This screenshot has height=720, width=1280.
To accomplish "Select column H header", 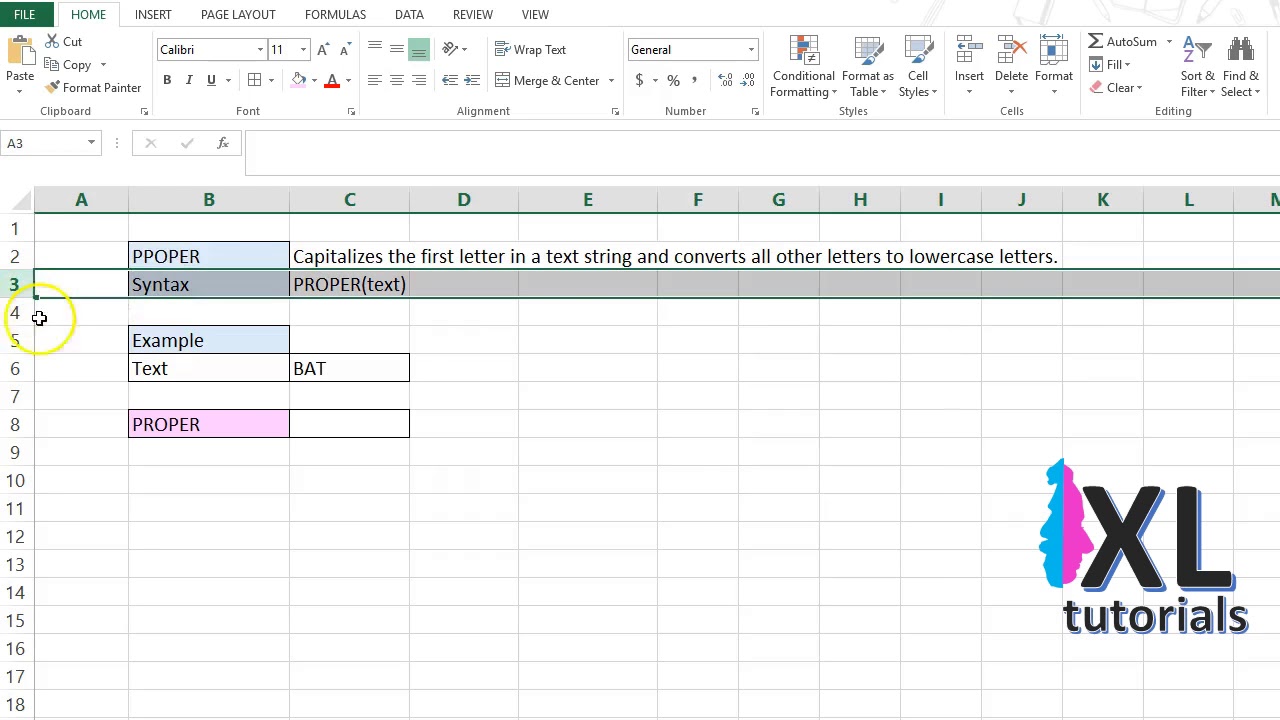I will tap(860, 200).
